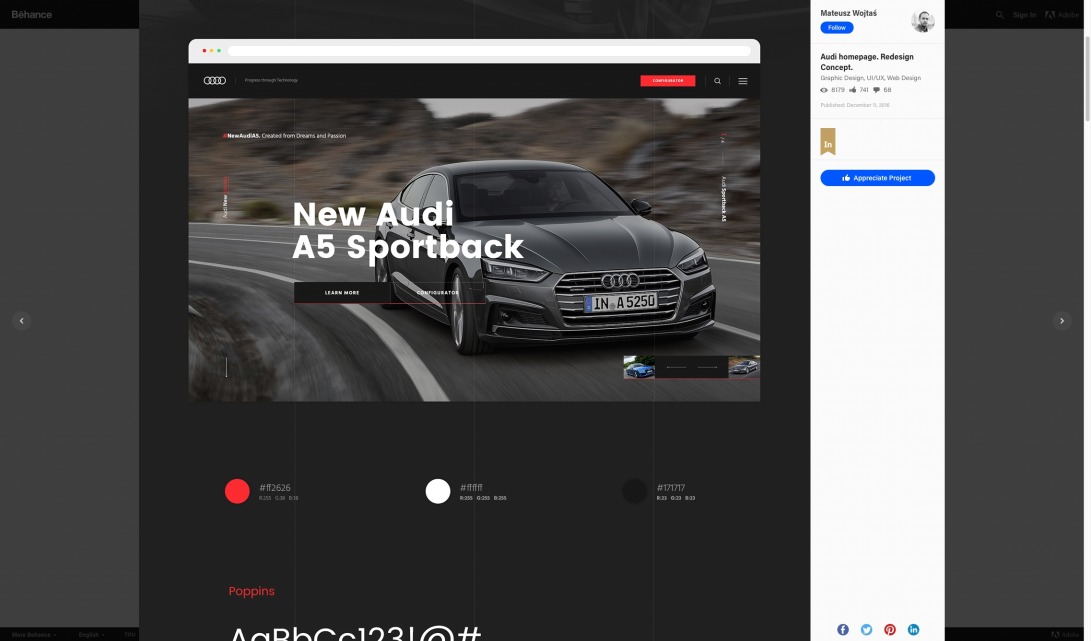This screenshot has width=1091, height=641.
Task: Go to the previous project arrow
Action: click(x=22, y=321)
